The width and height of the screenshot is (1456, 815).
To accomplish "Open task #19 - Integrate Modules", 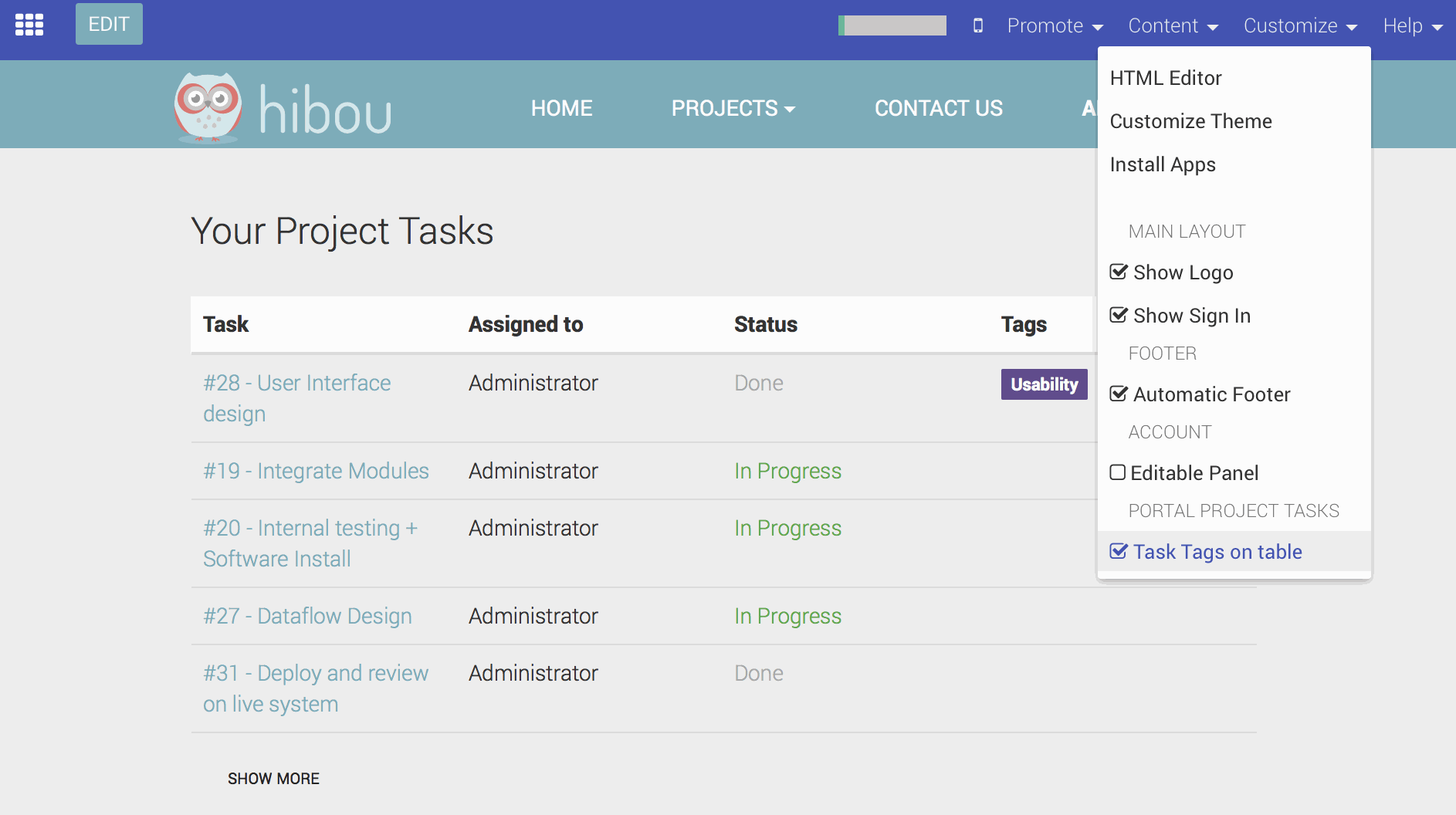I will tap(316, 471).
